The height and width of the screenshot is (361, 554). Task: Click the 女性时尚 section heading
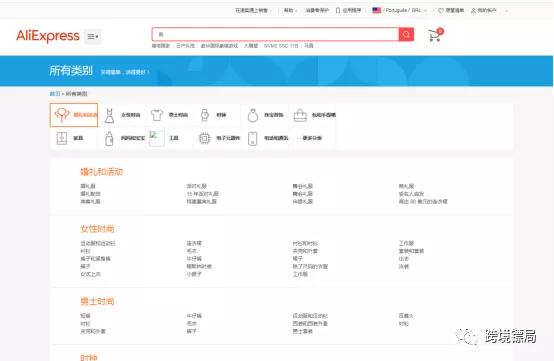tap(98, 229)
